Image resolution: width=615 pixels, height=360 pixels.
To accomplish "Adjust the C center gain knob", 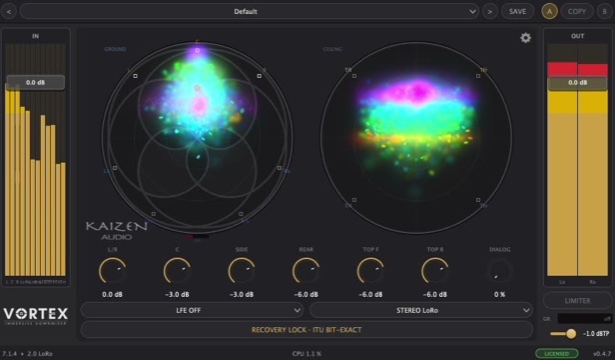I will [x=177, y=271].
